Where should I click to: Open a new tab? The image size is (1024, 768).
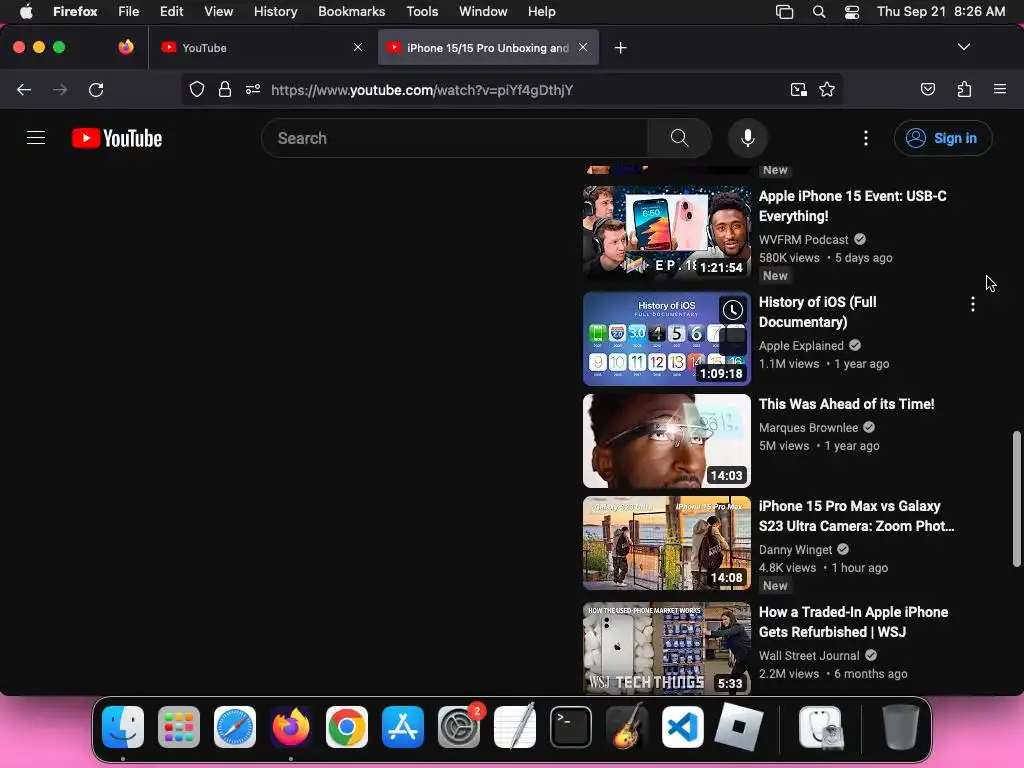[x=620, y=48]
